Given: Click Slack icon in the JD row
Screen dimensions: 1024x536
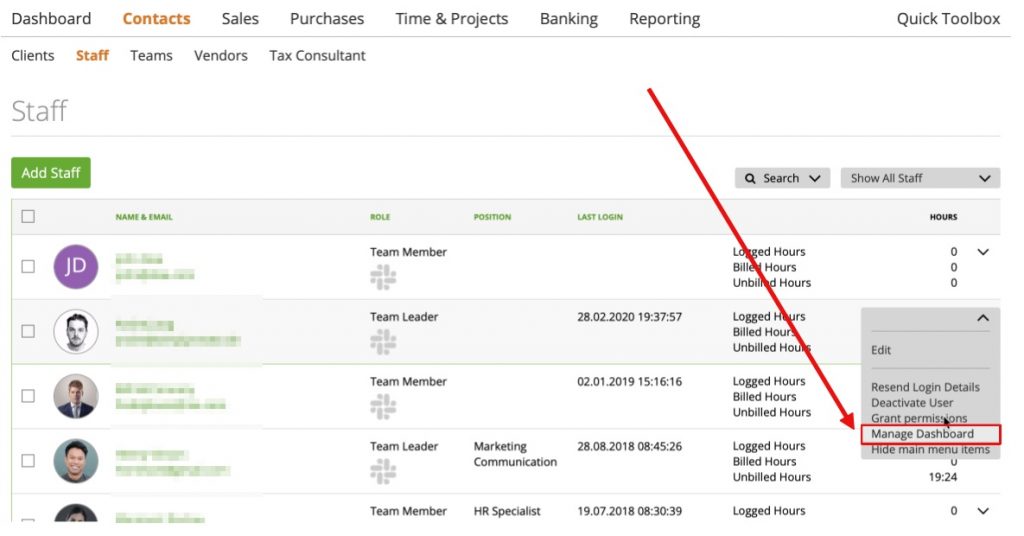Looking at the screenshot, I should tap(383, 277).
